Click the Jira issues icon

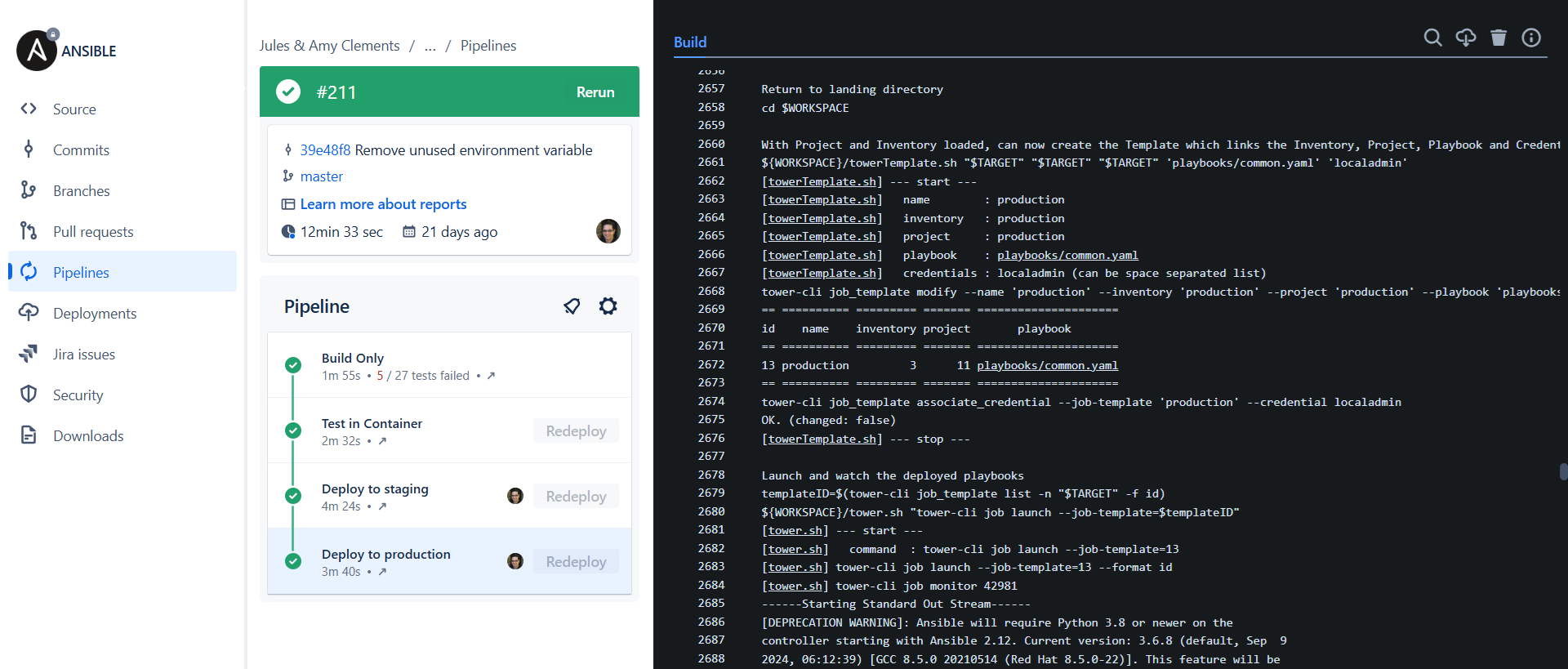29,353
